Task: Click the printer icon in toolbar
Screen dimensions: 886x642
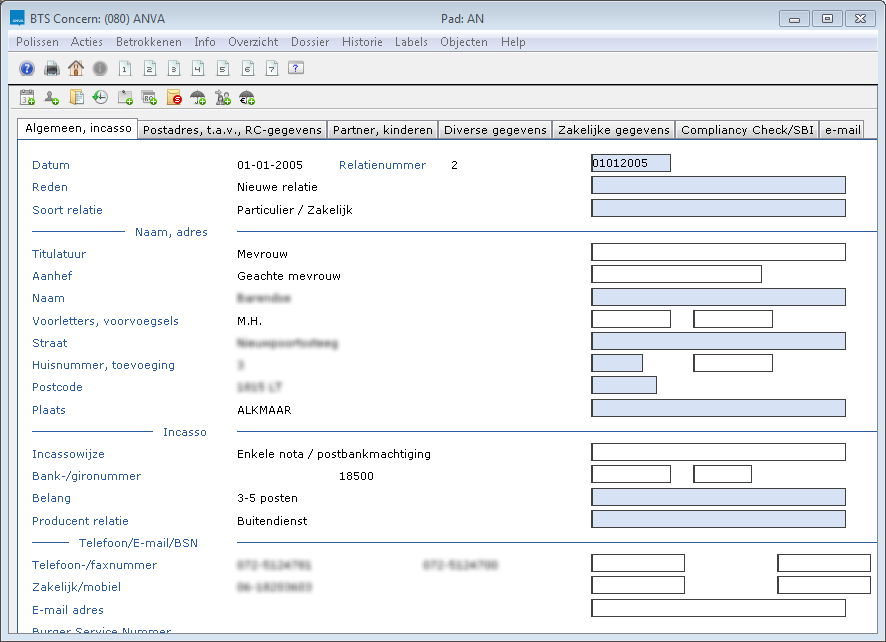Action: (x=52, y=69)
